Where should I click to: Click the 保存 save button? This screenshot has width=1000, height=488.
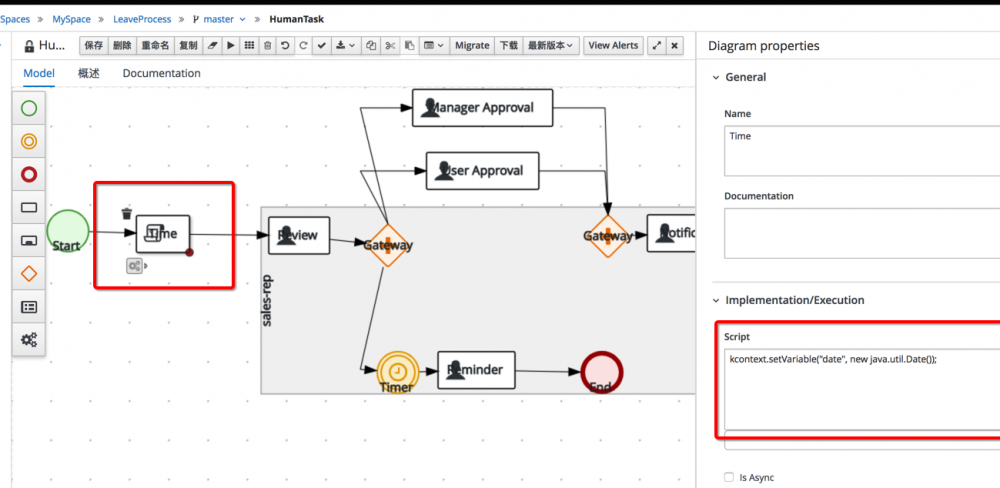click(94, 46)
